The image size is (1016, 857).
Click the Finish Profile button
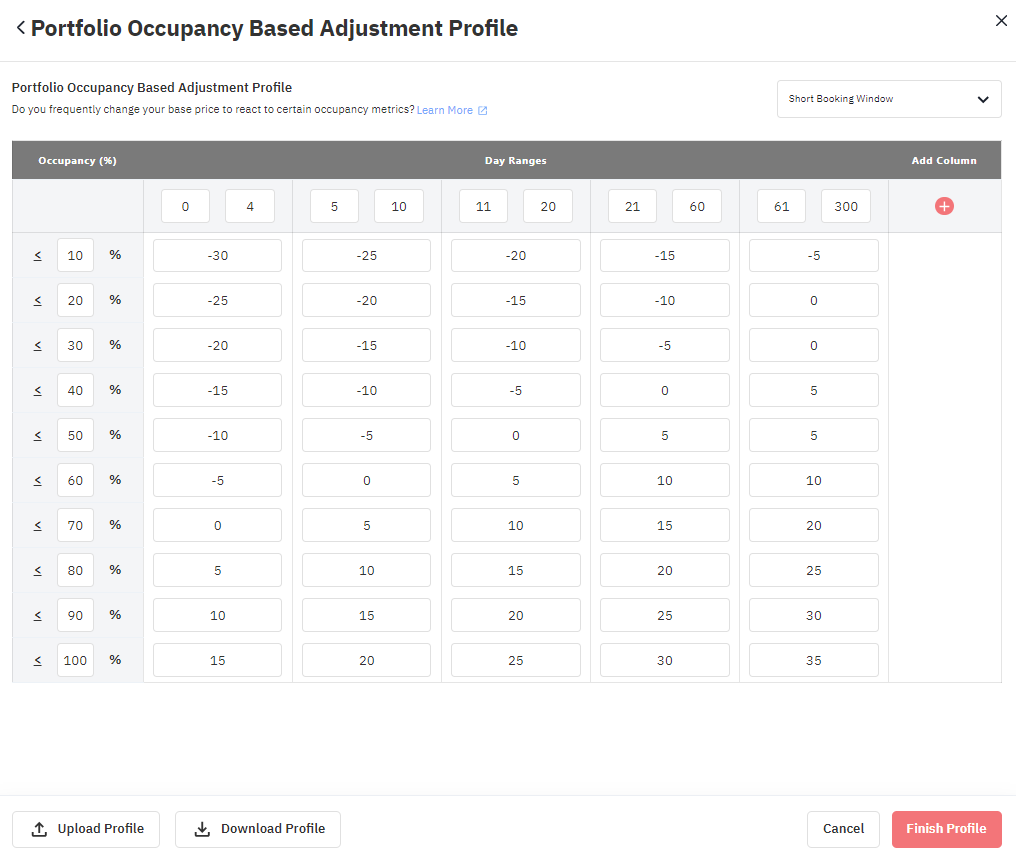(x=946, y=829)
